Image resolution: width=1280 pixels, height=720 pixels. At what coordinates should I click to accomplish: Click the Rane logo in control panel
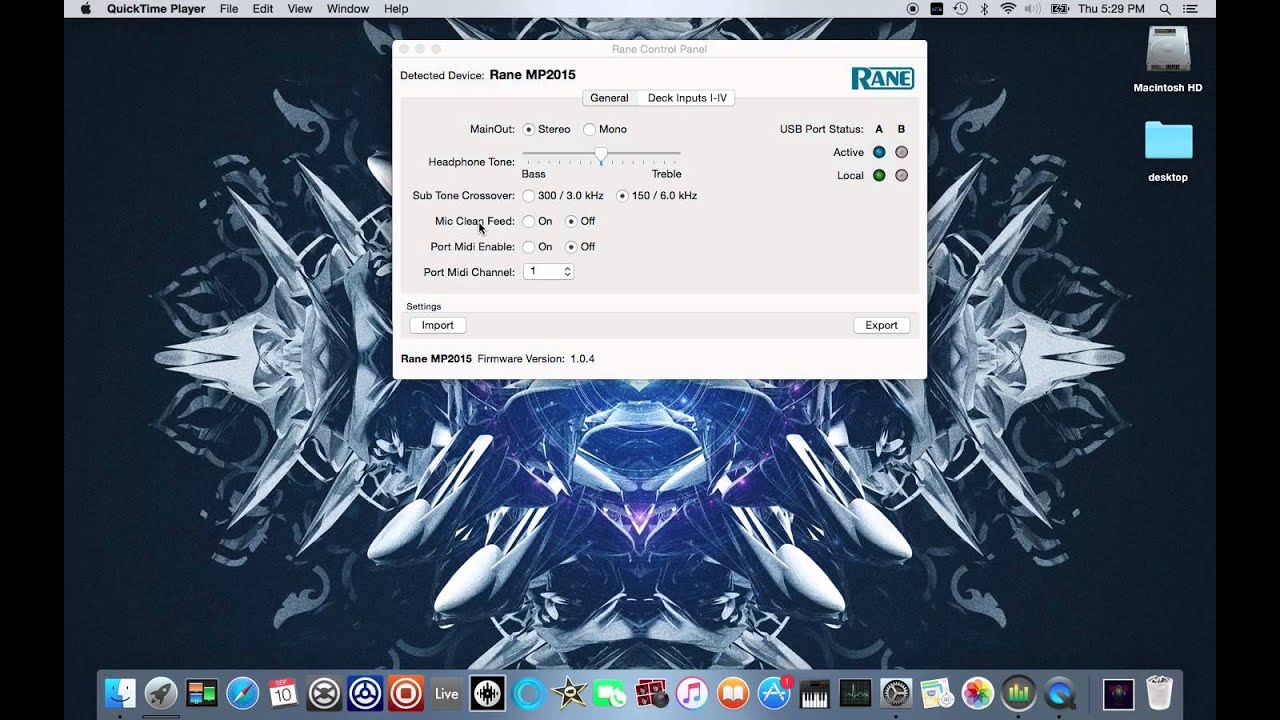point(883,78)
